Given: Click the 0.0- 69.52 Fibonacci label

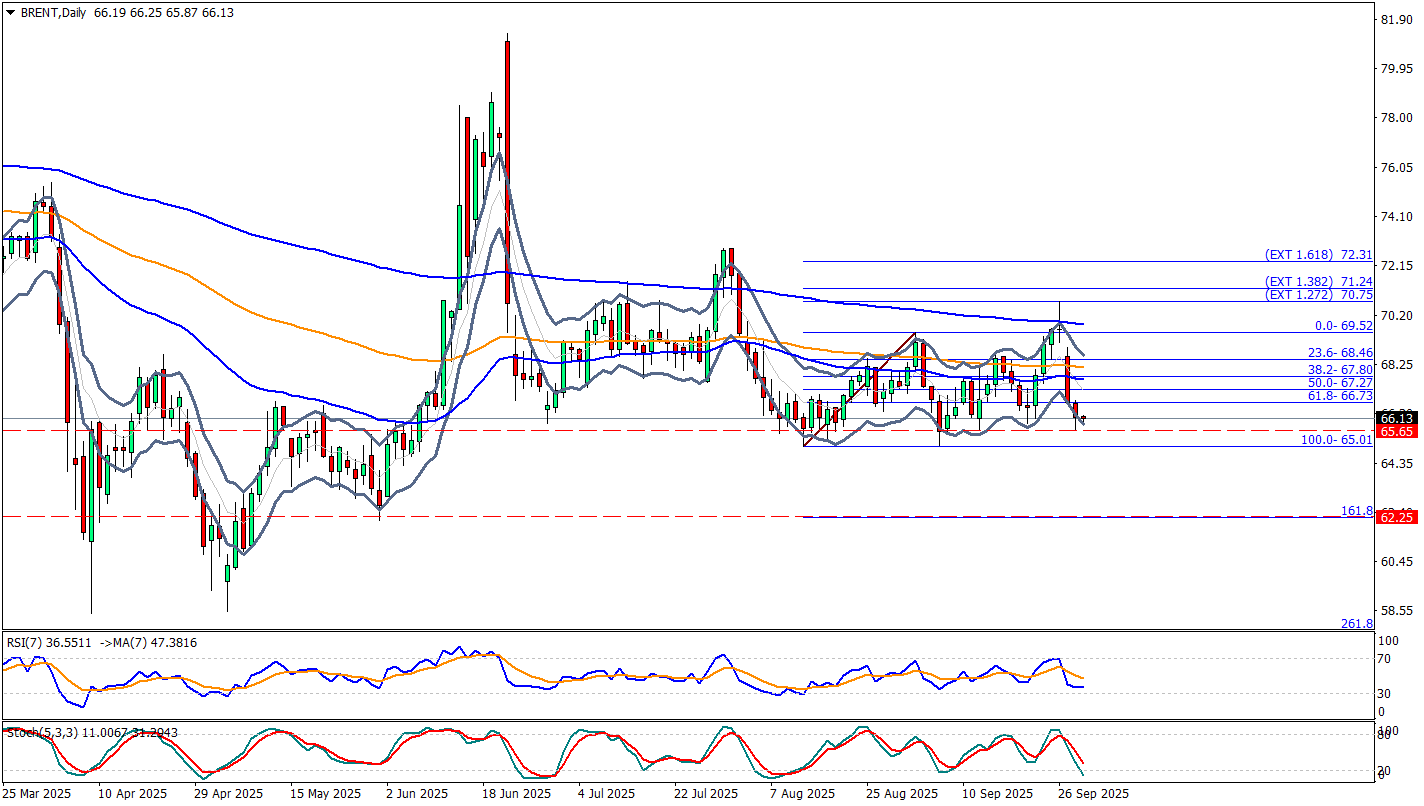Looking at the screenshot, I should pyautogui.click(x=1343, y=326).
